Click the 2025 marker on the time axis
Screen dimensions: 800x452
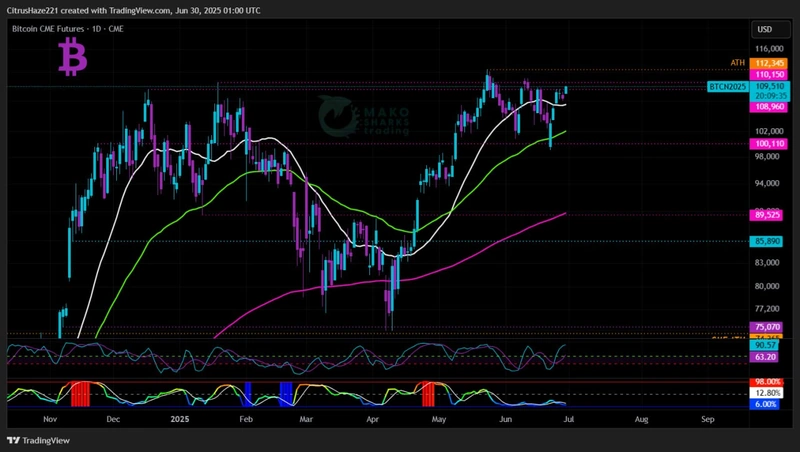(x=180, y=421)
